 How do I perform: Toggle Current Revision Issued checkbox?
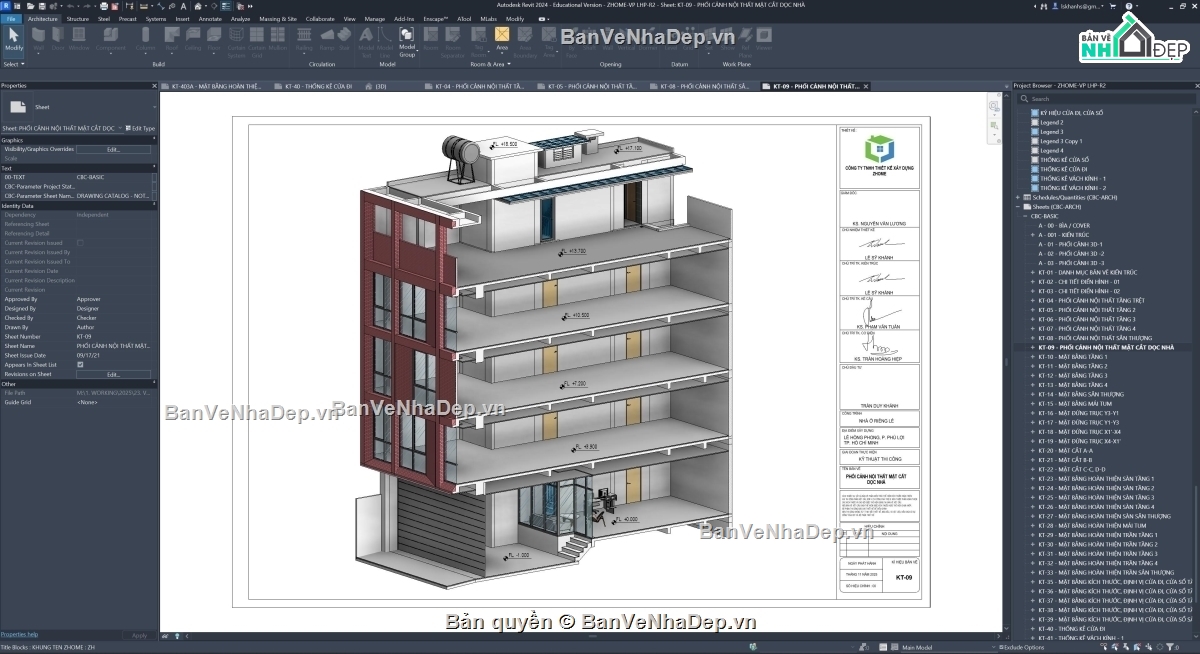pos(80,243)
